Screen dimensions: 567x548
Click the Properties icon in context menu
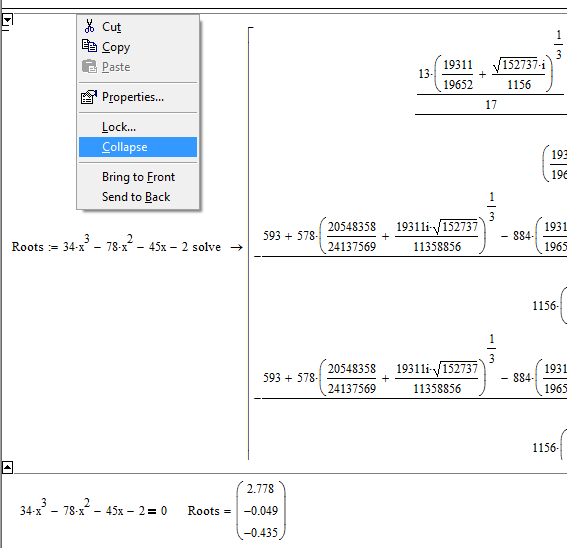tap(89, 97)
